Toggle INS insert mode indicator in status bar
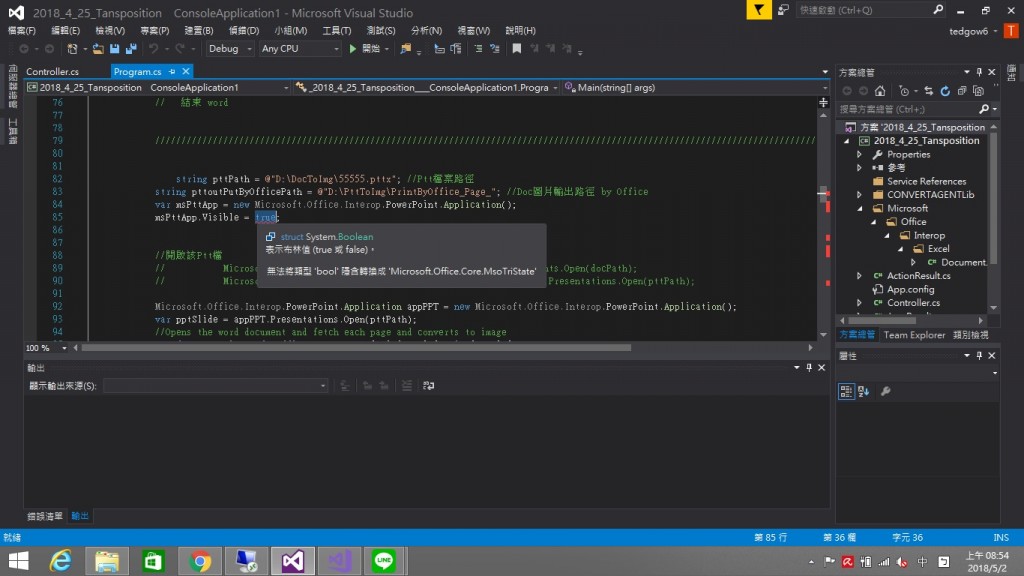This screenshot has width=1024, height=576. click(x=1001, y=537)
